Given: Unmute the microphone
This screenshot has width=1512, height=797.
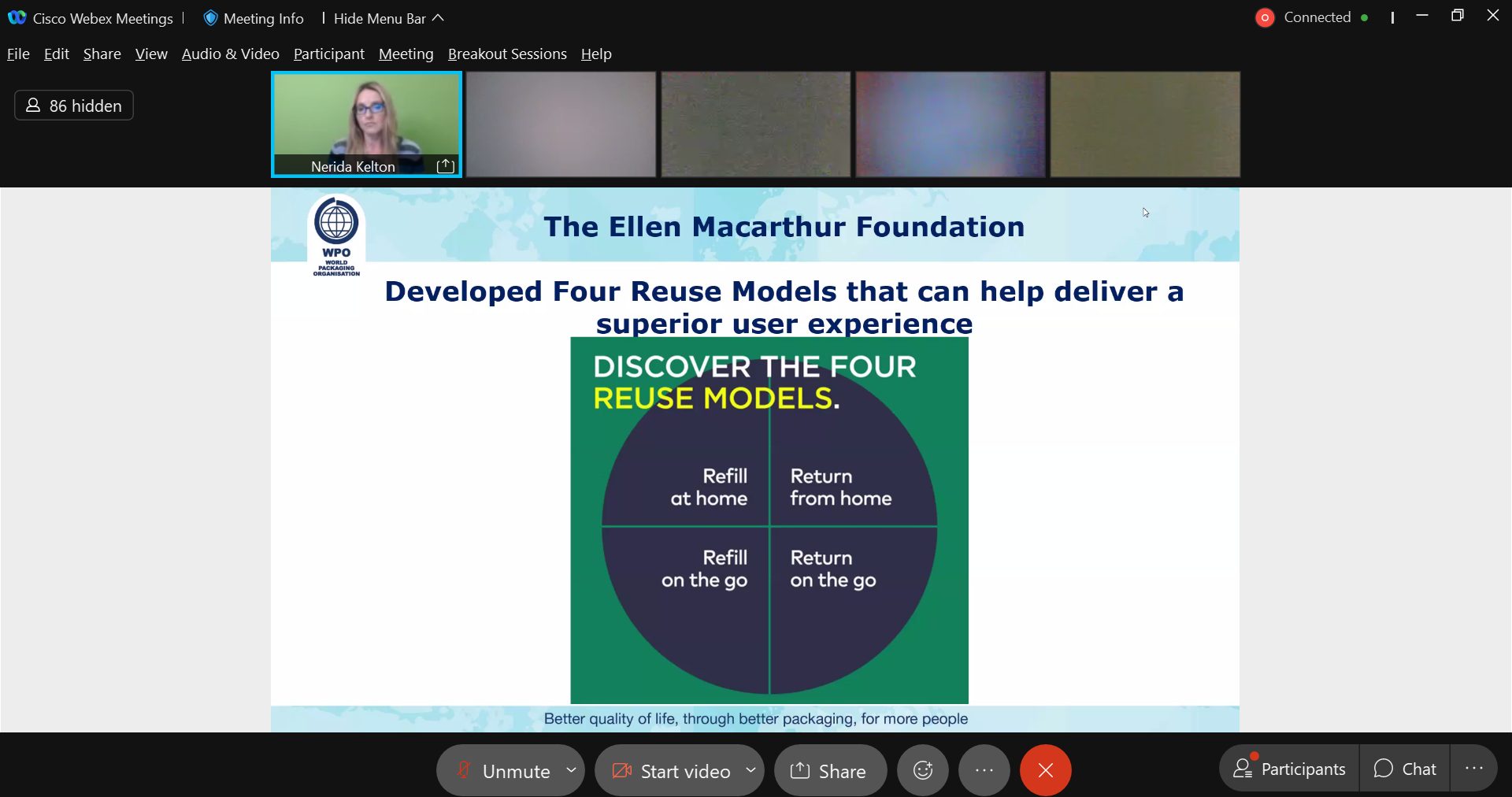Looking at the screenshot, I should tap(502, 770).
